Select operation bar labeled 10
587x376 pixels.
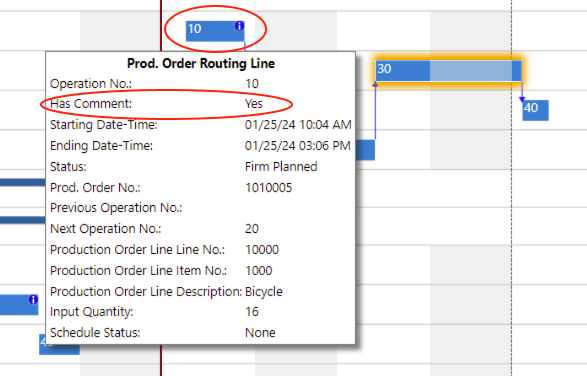click(x=215, y=31)
